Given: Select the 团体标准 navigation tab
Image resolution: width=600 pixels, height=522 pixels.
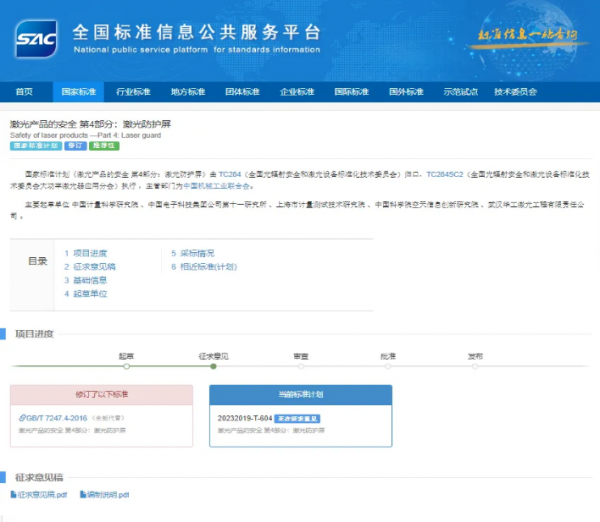Looking at the screenshot, I should coord(242,92).
